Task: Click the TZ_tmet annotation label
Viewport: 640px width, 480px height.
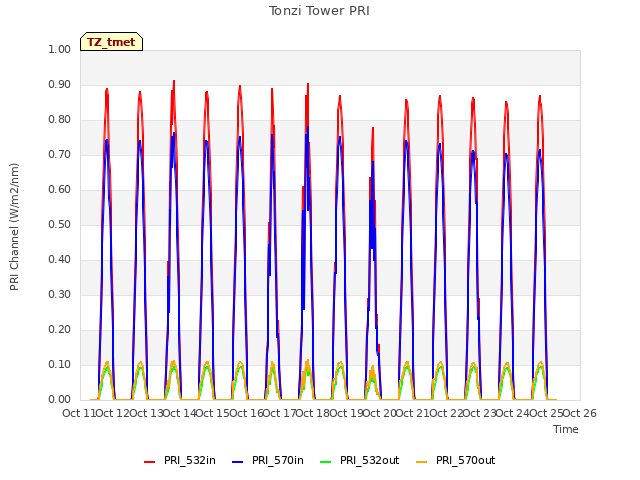Action: click(x=111, y=42)
